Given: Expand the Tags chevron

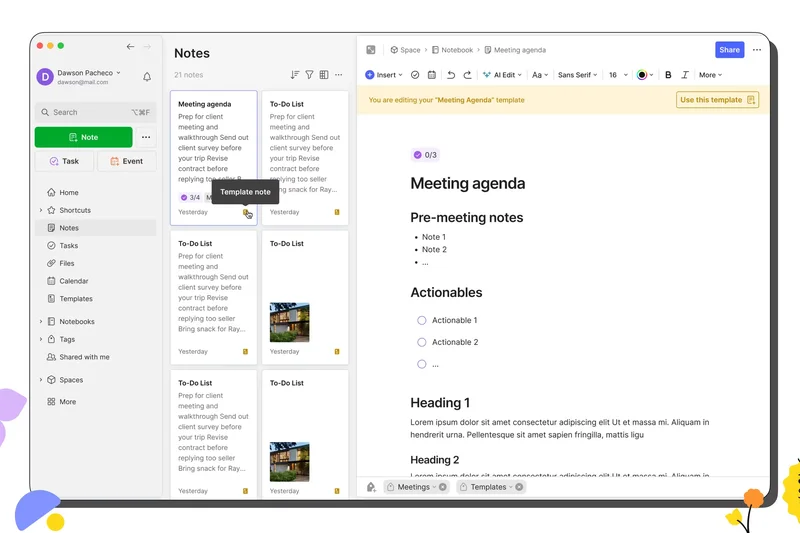Looking at the screenshot, I should pyautogui.click(x=41, y=339).
